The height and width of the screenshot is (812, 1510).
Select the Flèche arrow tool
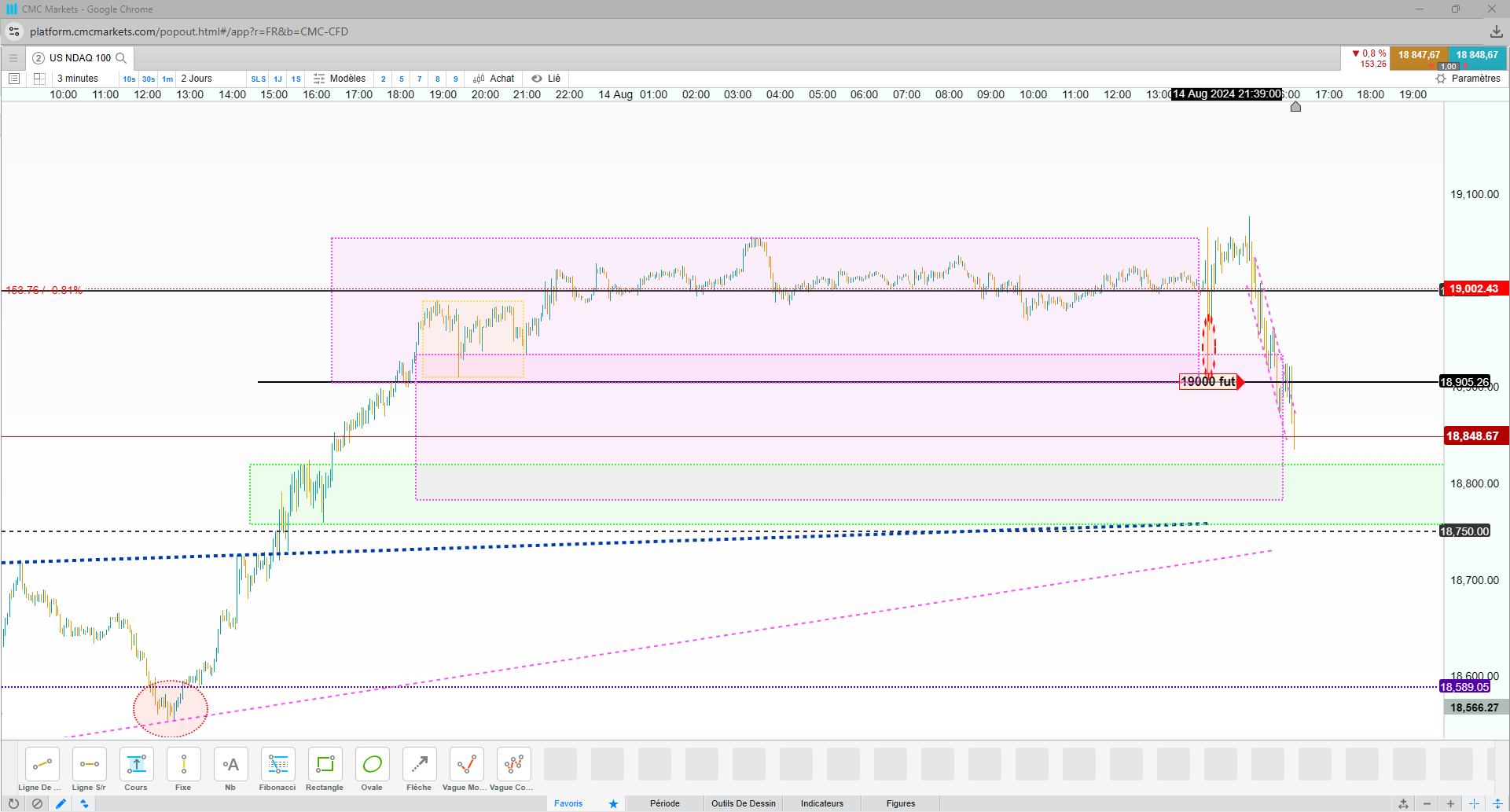[419, 764]
